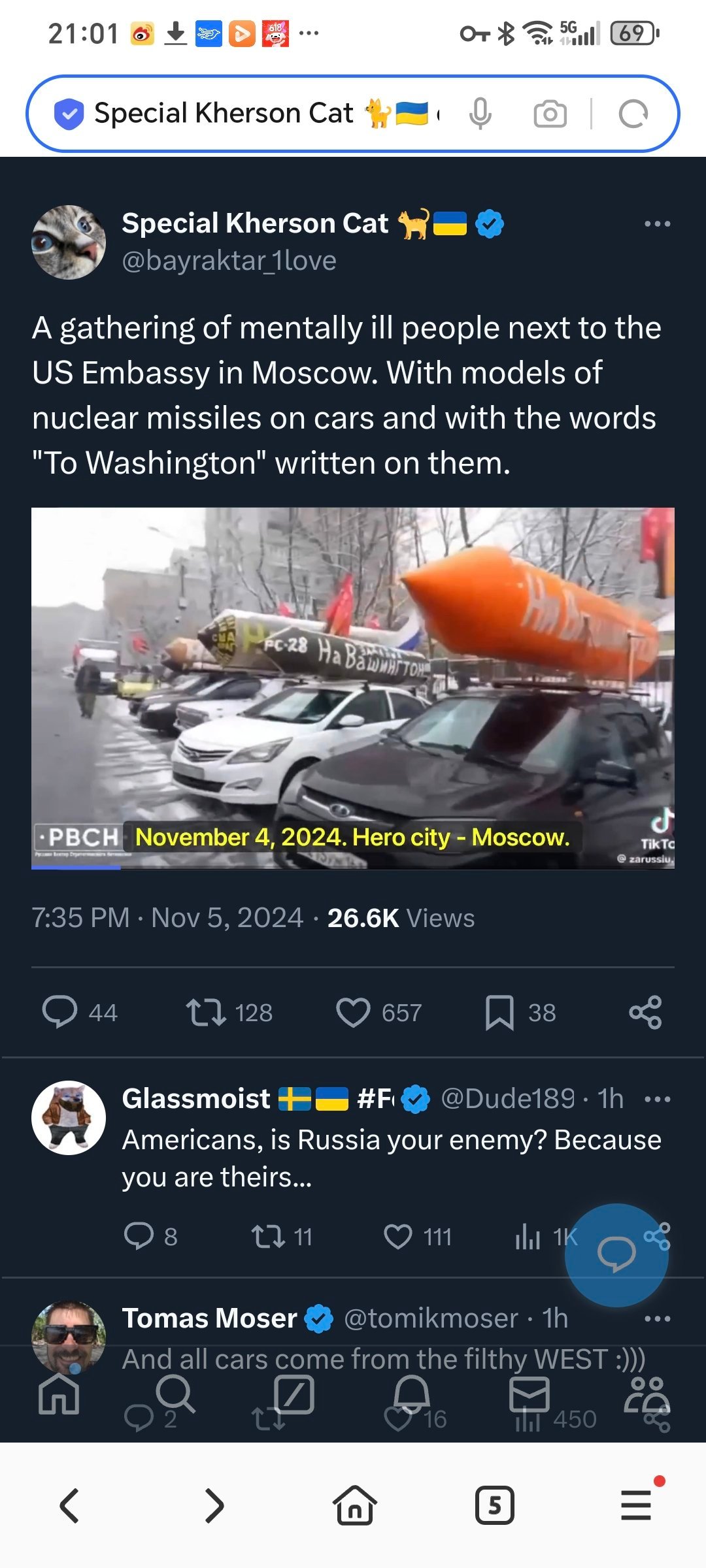Screen dimensions: 706x1568
Task: Open camera search in address bar
Action: point(550,114)
